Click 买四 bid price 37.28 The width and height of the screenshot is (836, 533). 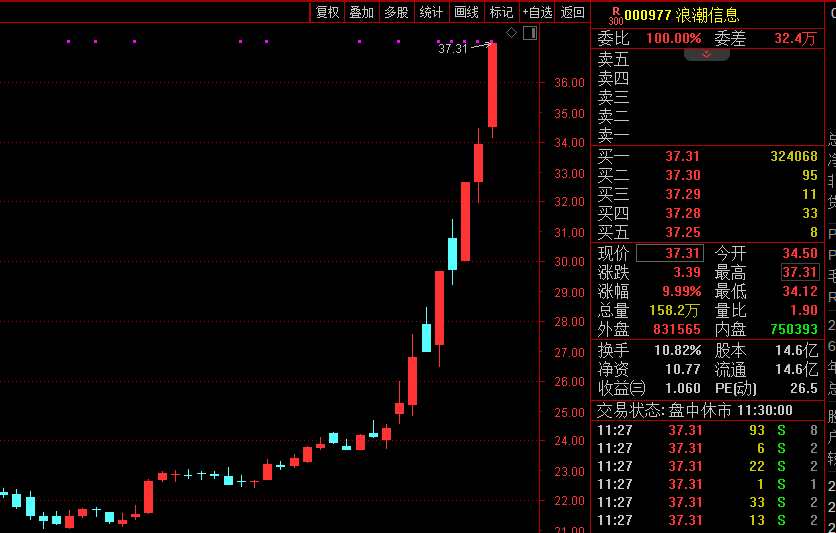[x=682, y=213]
